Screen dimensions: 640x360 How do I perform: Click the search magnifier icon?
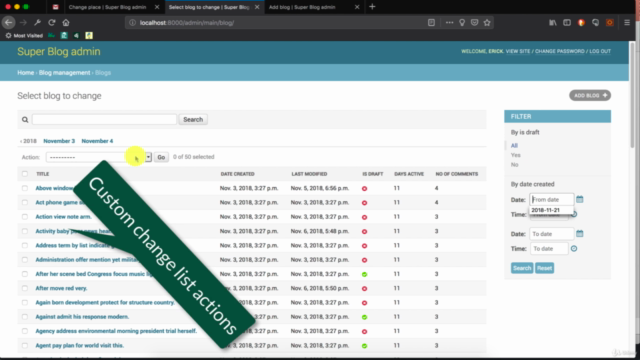25,120
